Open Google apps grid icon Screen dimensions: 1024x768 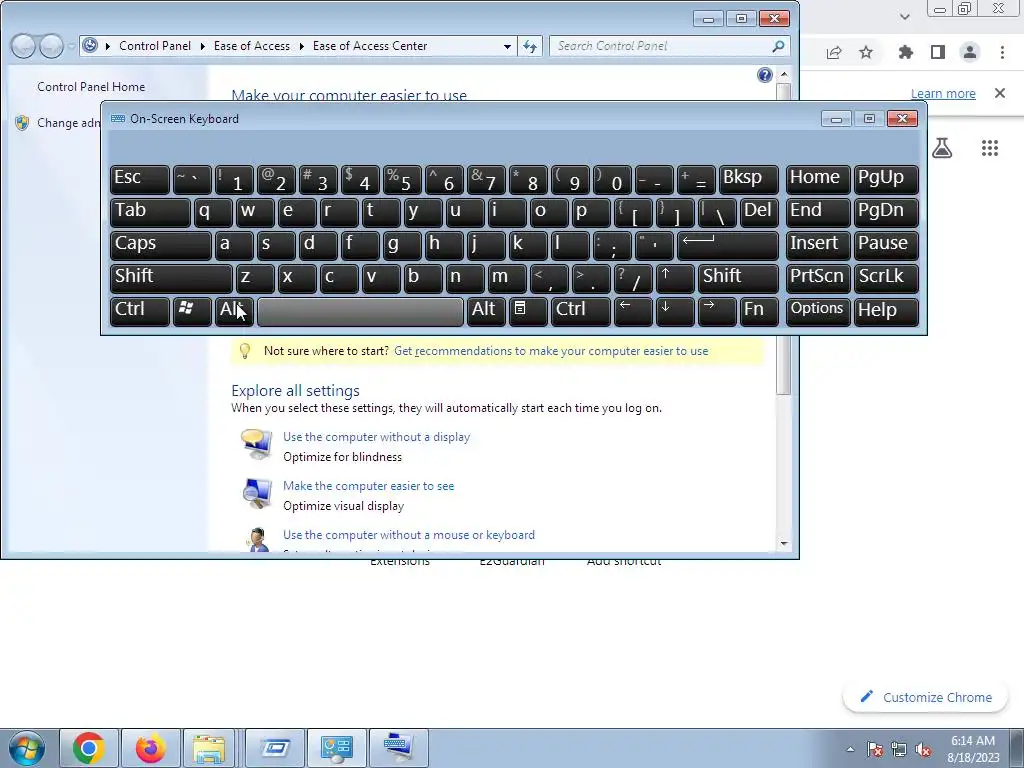990,148
